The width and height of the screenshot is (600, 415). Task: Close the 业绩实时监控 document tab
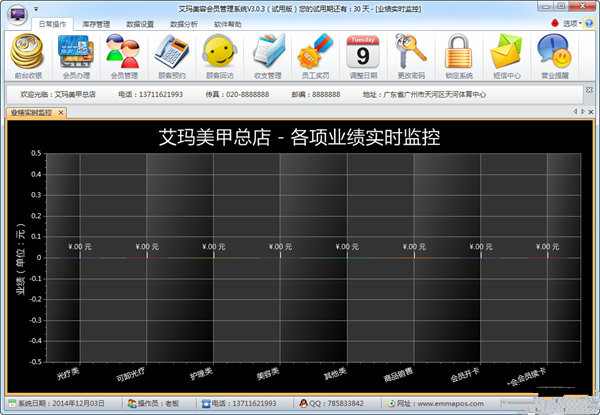59,114
